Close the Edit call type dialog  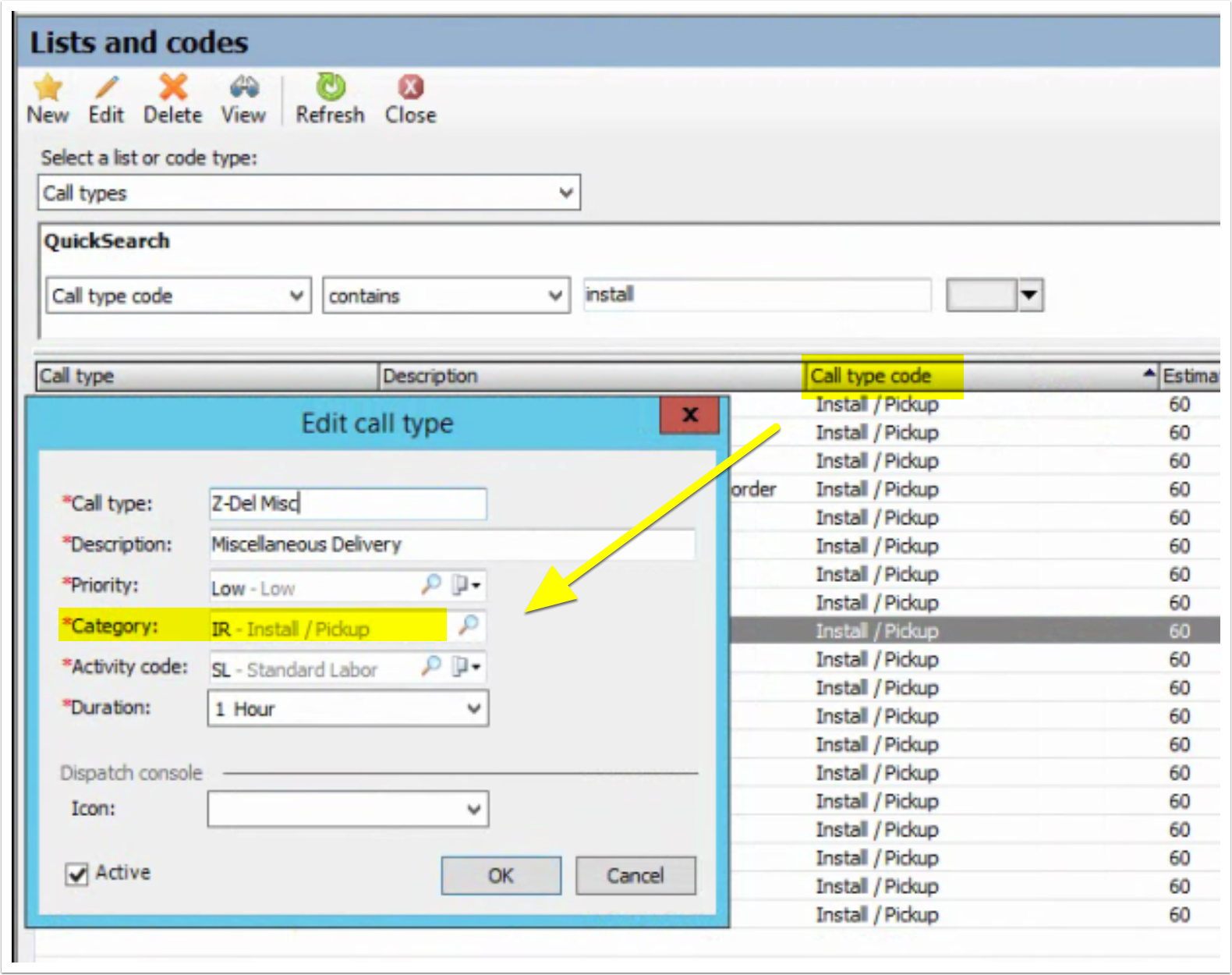coord(691,414)
